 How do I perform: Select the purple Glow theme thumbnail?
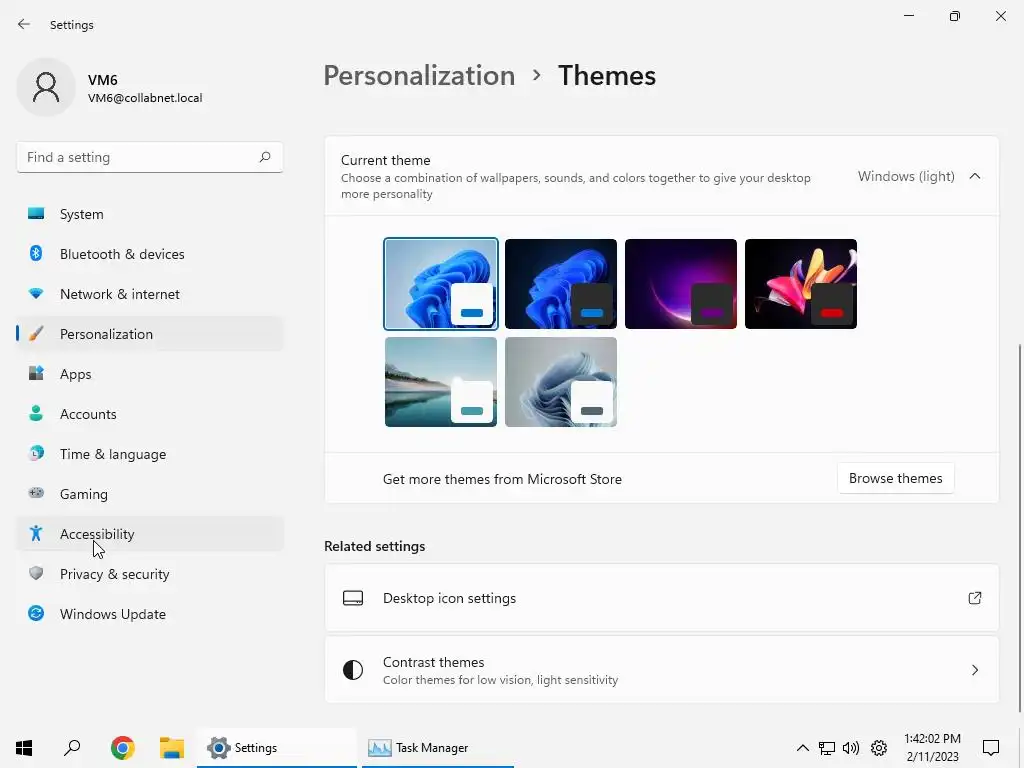tap(680, 283)
